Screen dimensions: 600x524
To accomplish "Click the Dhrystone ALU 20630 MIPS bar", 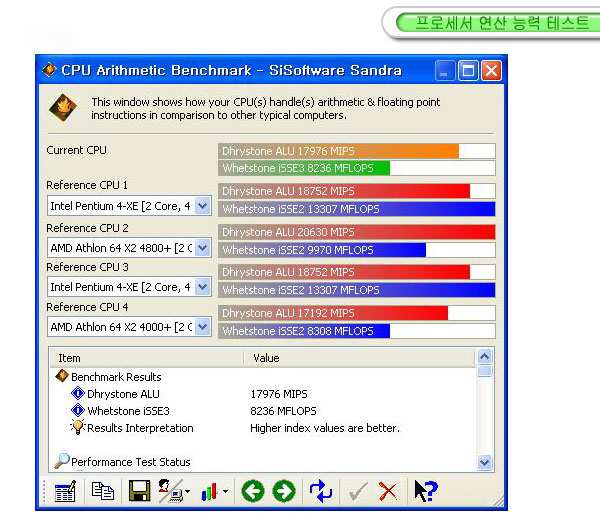I will click(x=357, y=232).
